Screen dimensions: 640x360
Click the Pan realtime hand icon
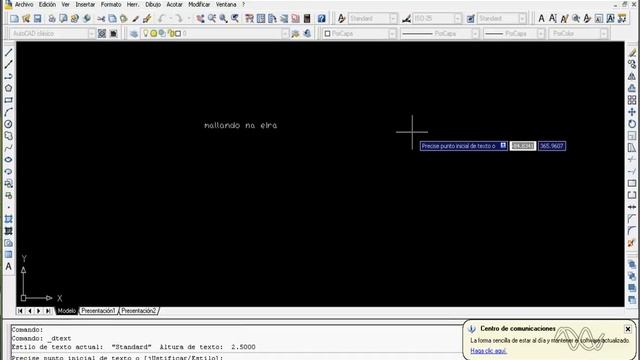(200, 18)
